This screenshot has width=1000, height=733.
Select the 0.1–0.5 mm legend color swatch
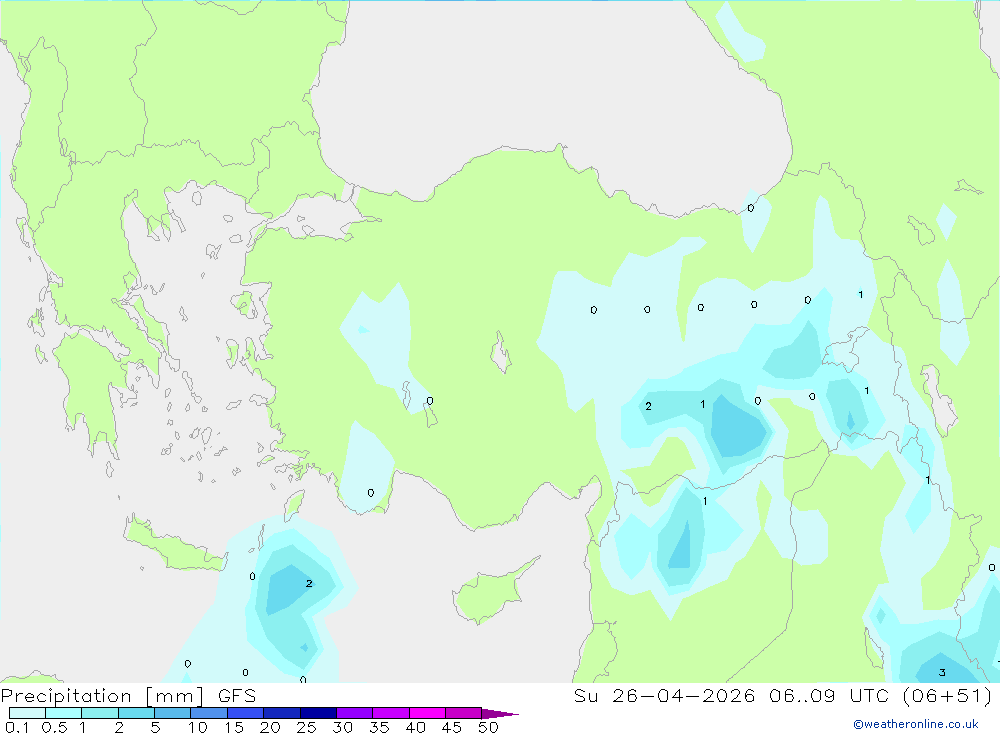pos(27,713)
